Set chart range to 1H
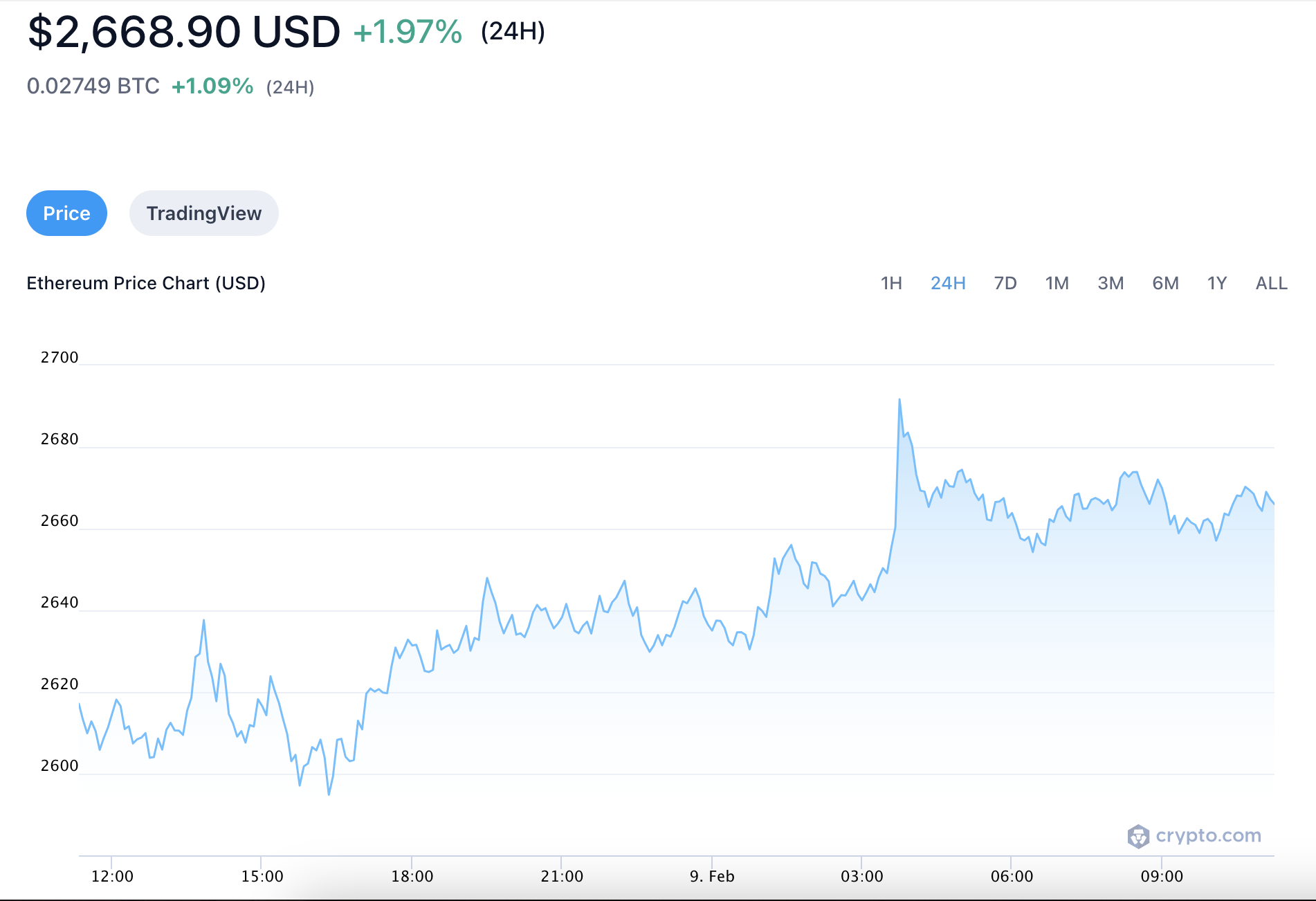 (x=891, y=283)
